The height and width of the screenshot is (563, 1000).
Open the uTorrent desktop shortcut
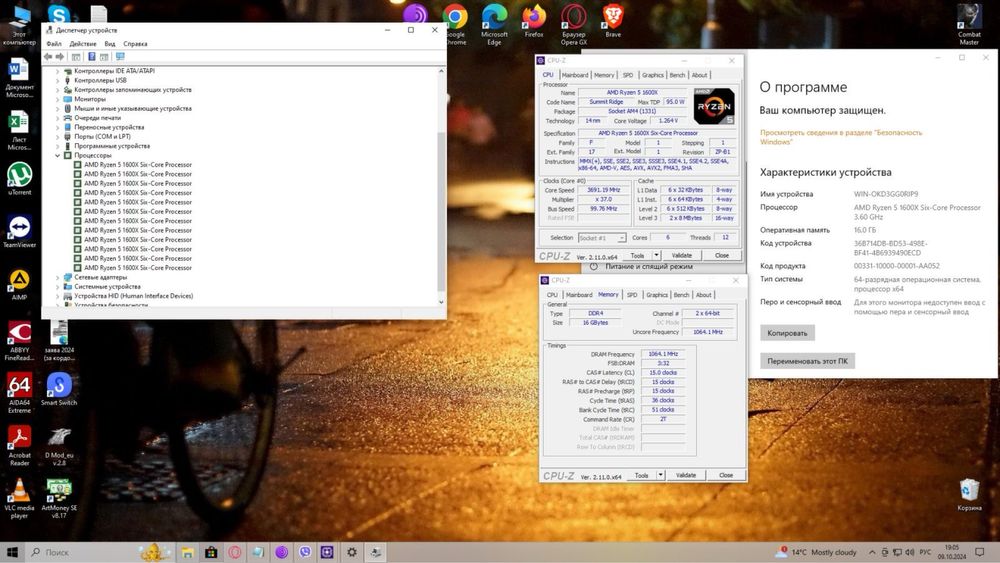click(x=19, y=179)
